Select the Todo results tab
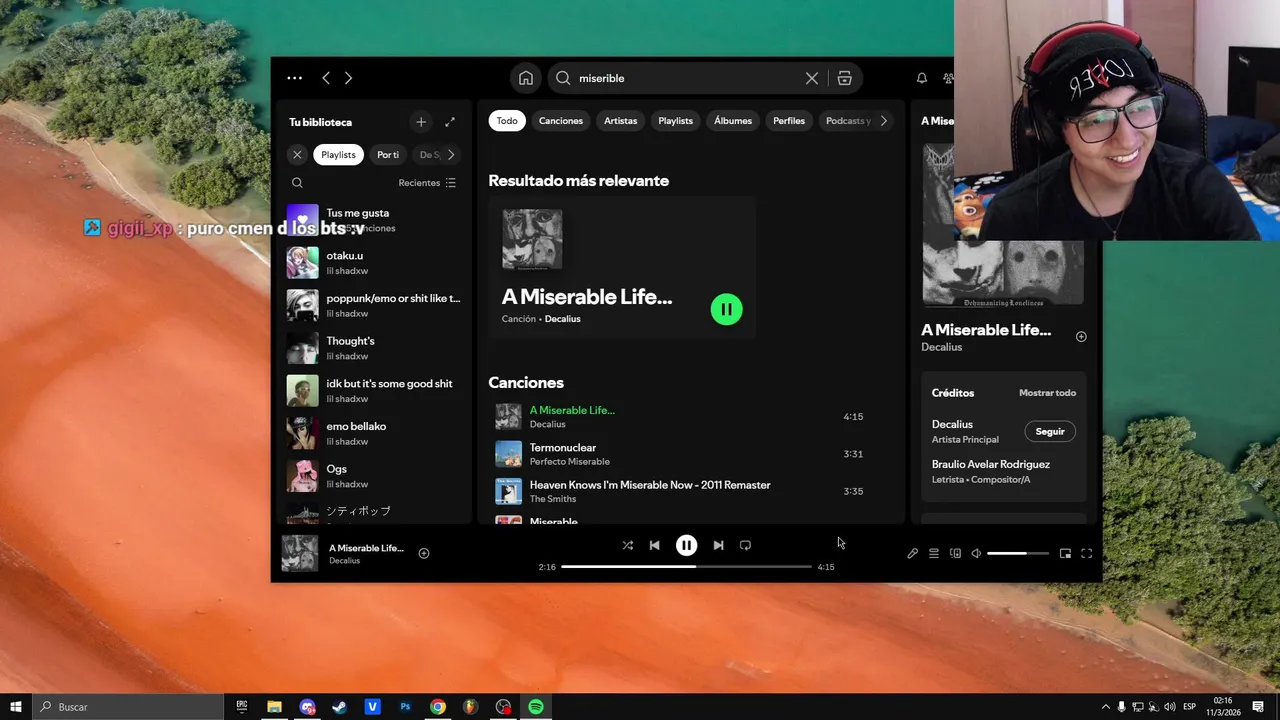The image size is (1280, 720). [x=507, y=121]
